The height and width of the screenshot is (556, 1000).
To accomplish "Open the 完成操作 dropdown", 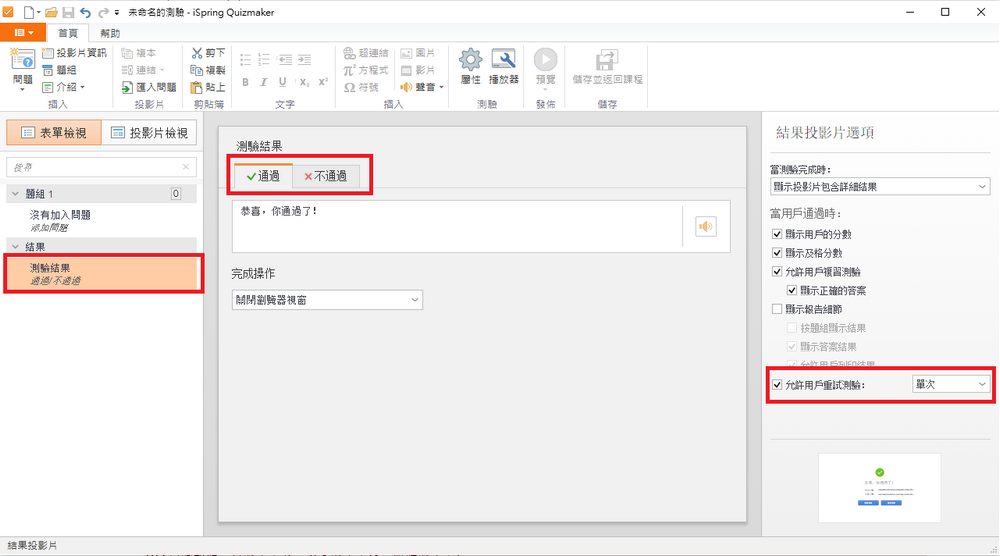I will pos(327,300).
